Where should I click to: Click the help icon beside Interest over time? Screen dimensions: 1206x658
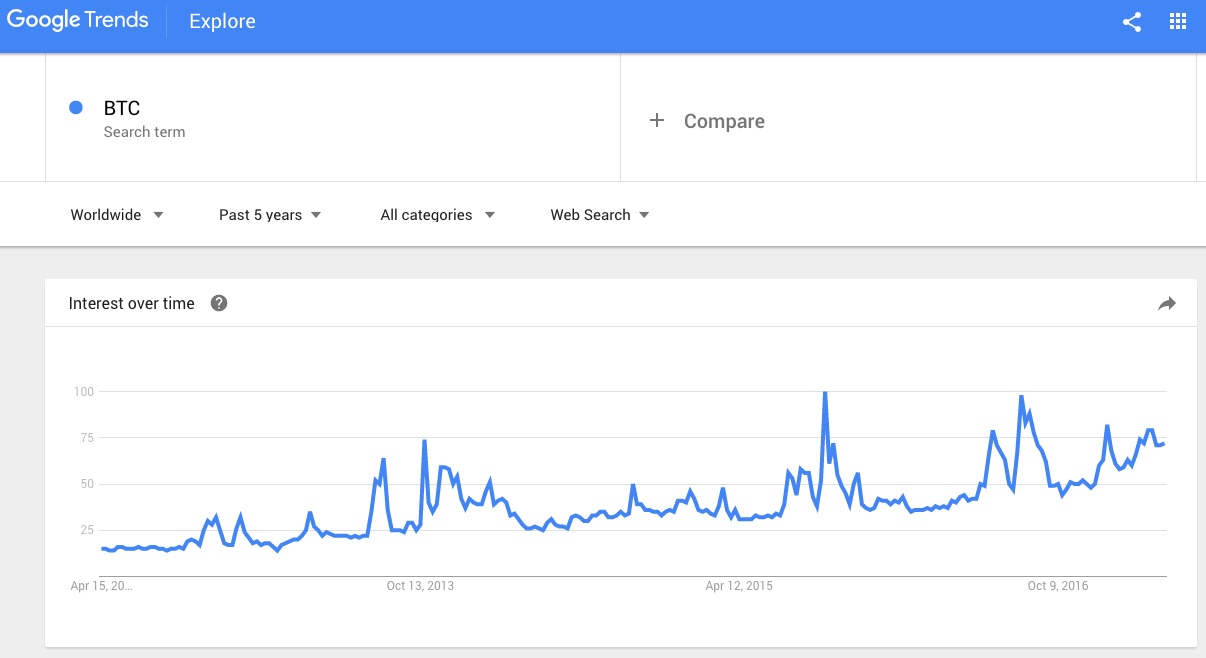(219, 303)
